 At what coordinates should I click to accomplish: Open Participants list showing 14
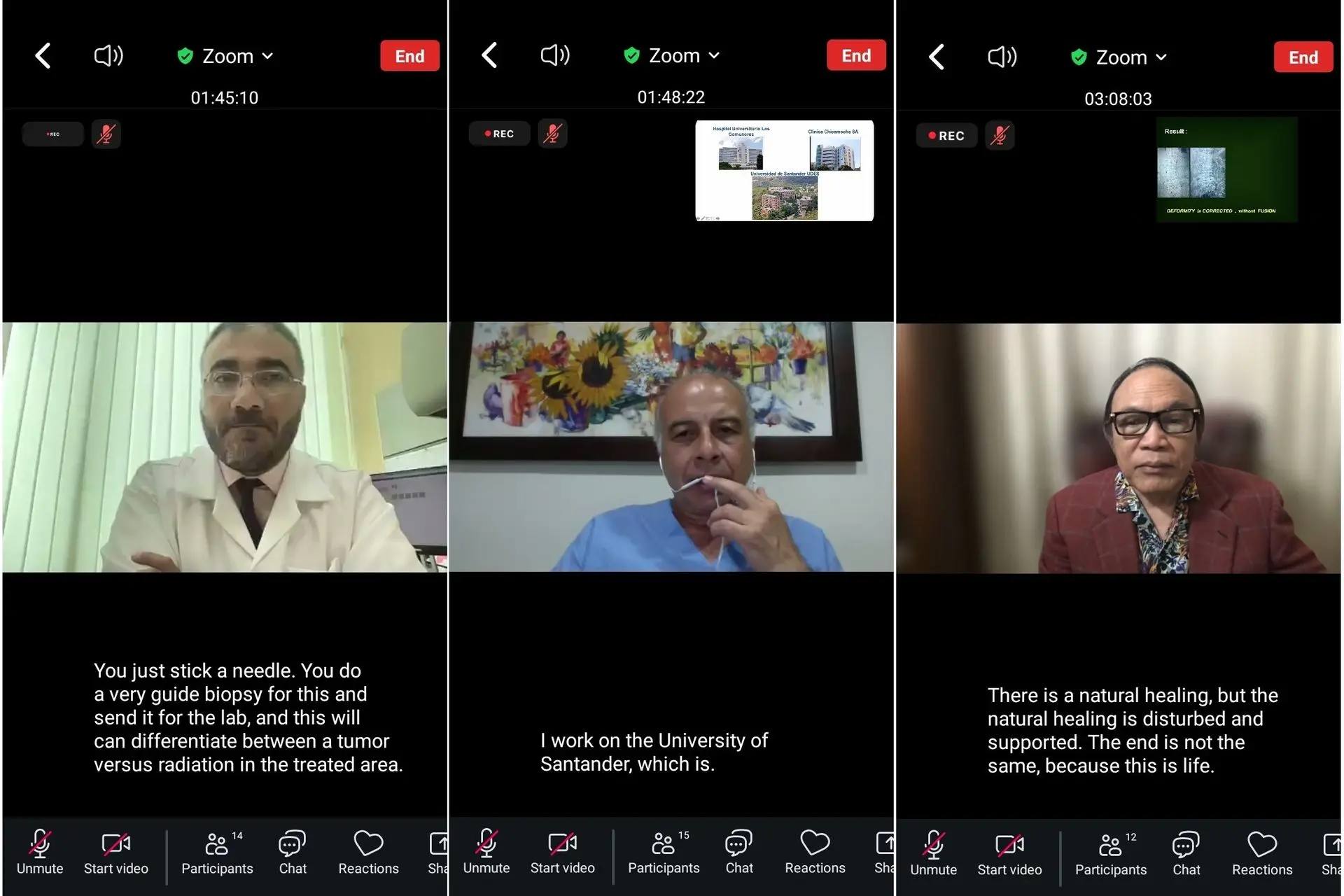click(217, 853)
